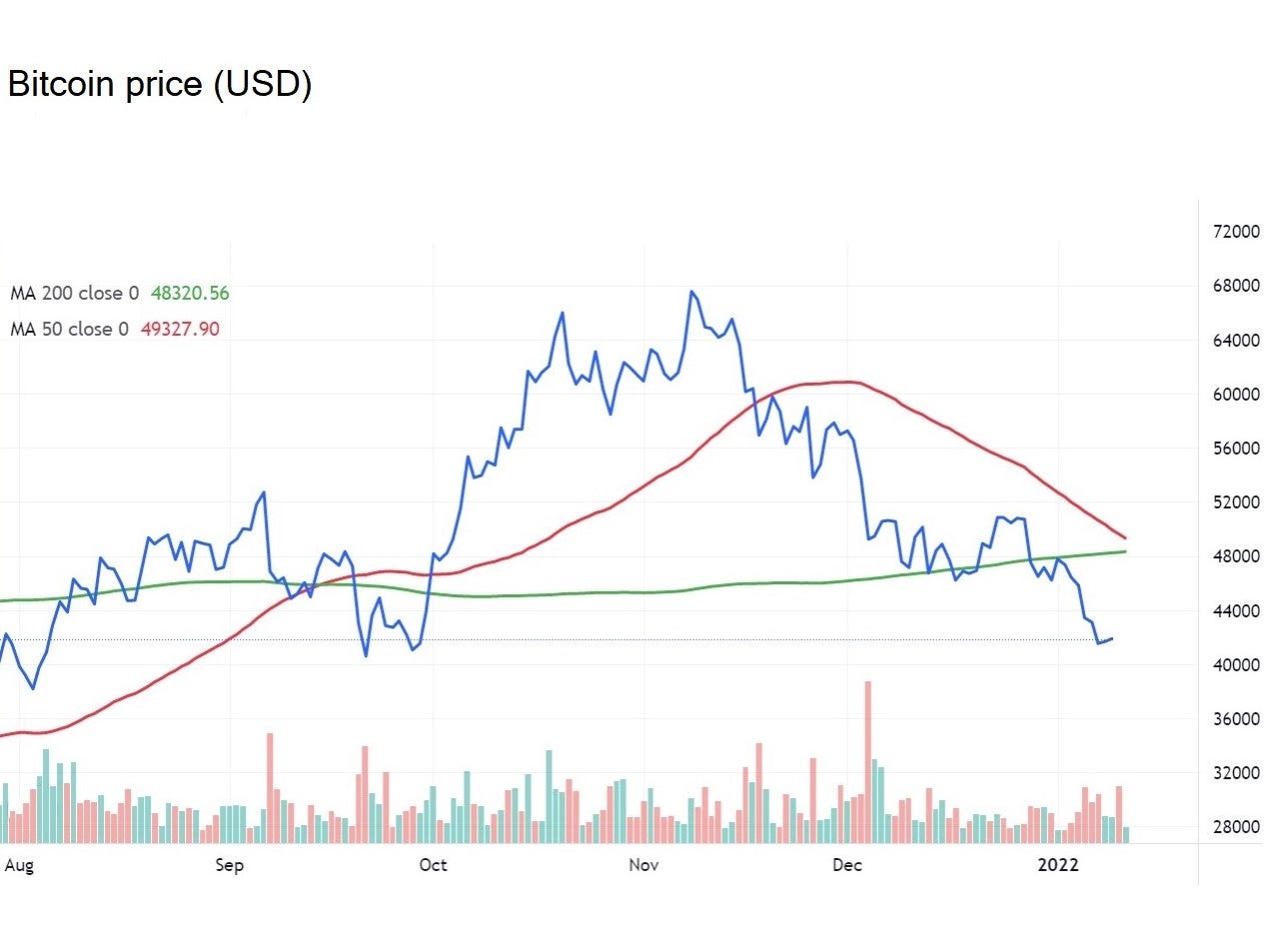Screen dimensions: 1270x952
Task: Select the MA 200 close legend label
Action: pyautogui.click(x=74, y=294)
